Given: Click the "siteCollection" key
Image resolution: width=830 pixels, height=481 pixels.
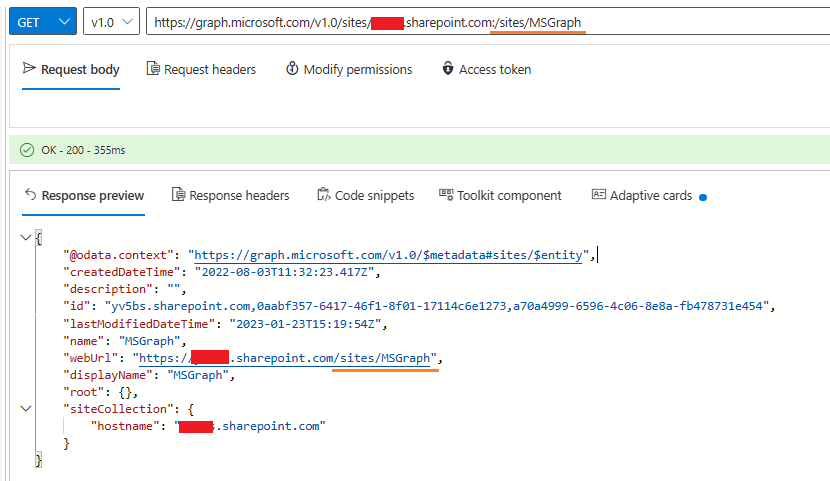Looking at the screenshot, I should [118, 409].
